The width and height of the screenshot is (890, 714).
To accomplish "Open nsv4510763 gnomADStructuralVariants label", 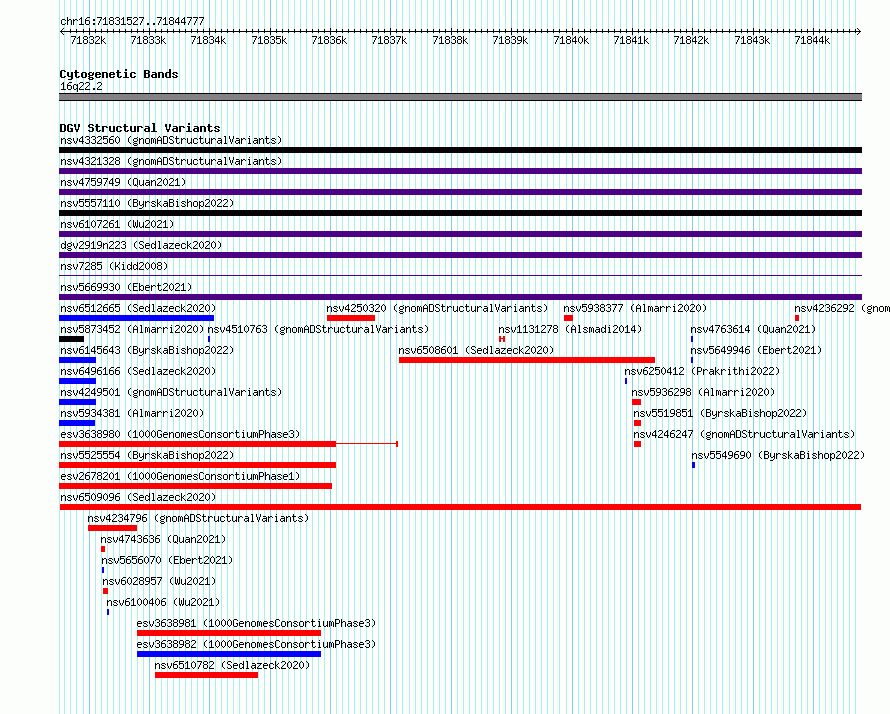I will coord(318,329).
